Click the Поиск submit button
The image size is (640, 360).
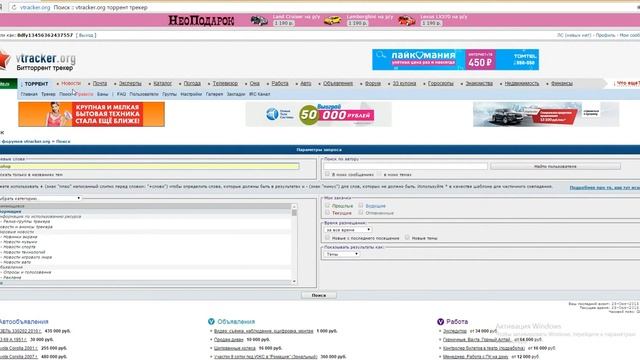(x=319, y=295)
